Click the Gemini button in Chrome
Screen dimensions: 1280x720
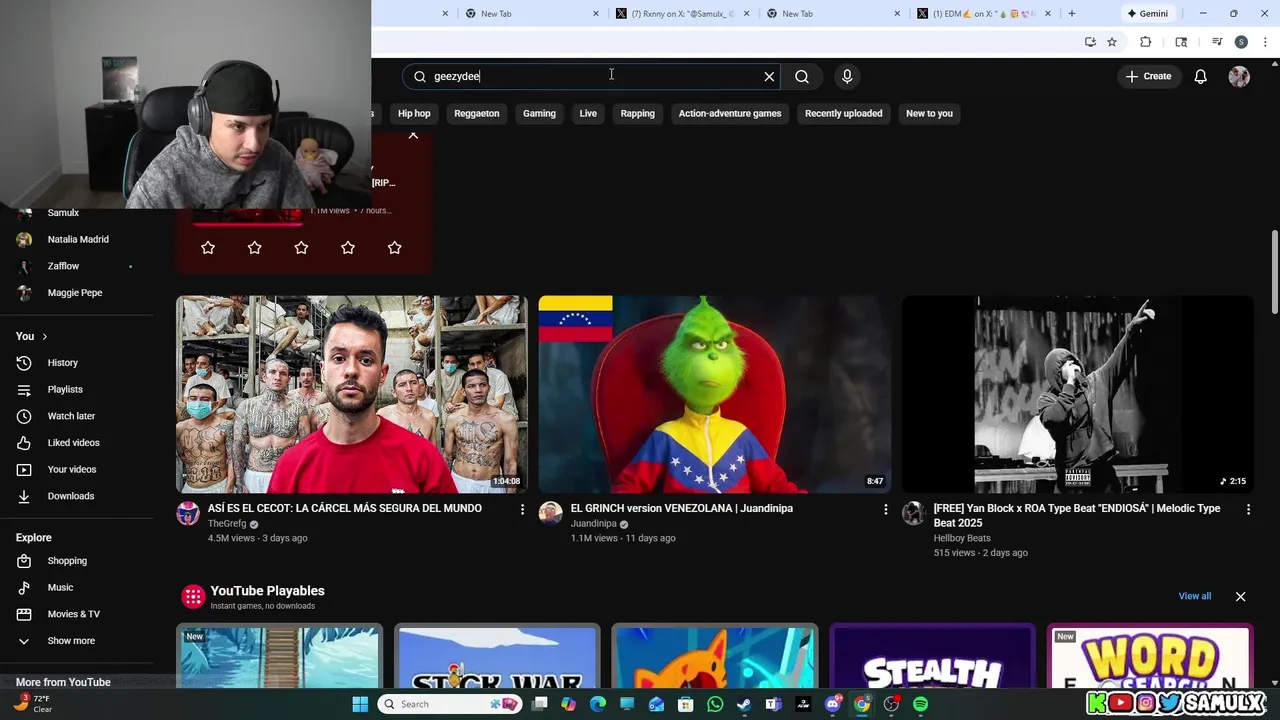(1147, 14)
